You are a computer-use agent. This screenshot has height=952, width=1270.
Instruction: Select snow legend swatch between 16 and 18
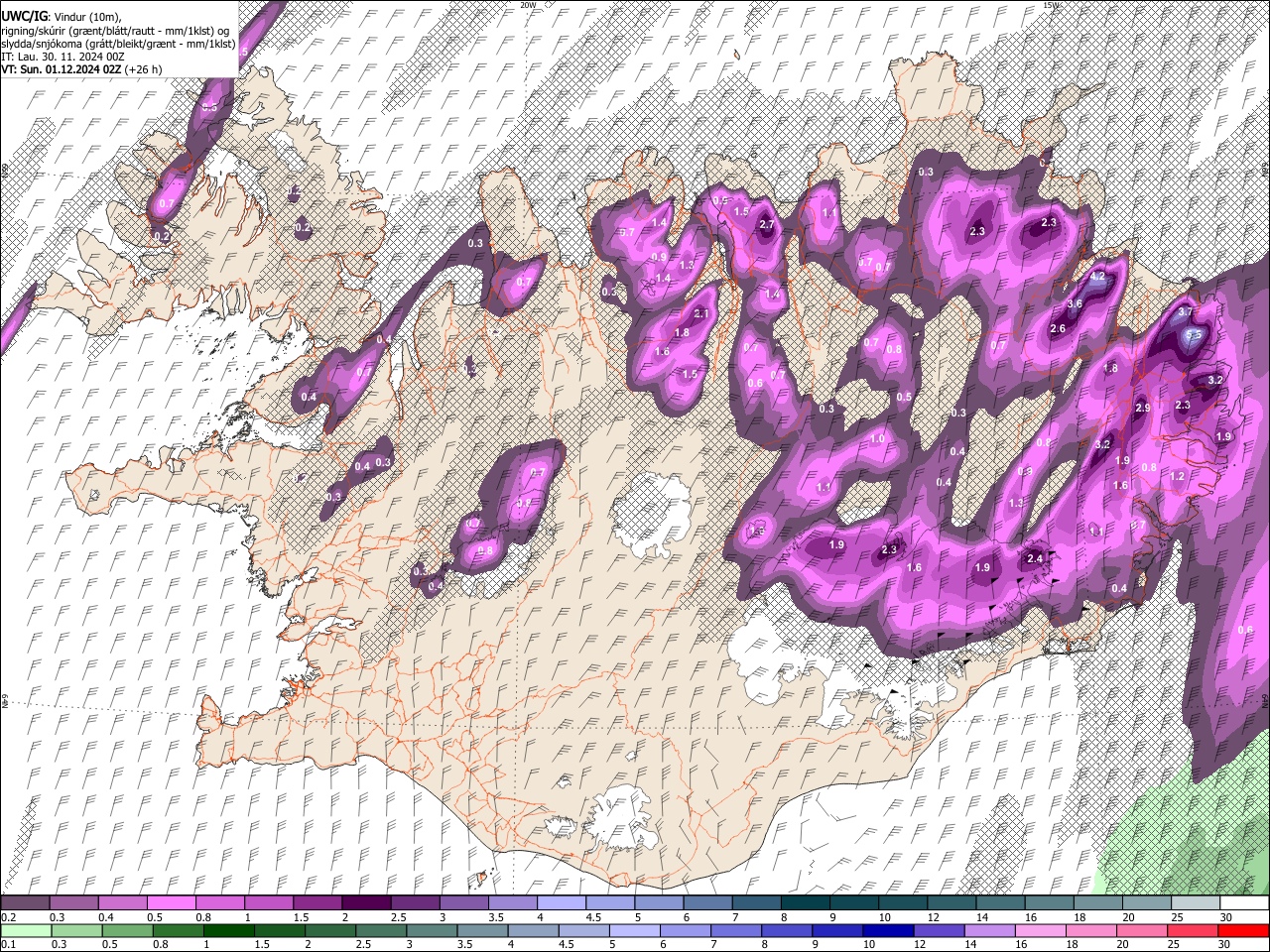[x=1051, y=903]
